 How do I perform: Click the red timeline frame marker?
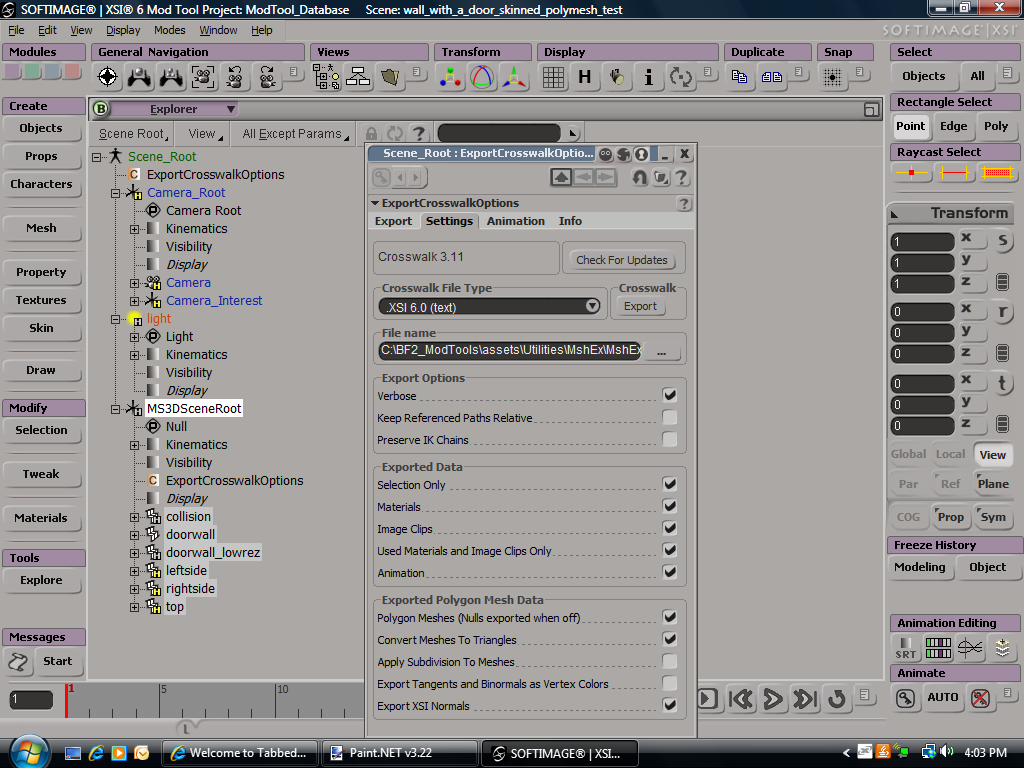click(x=67, y=701)
